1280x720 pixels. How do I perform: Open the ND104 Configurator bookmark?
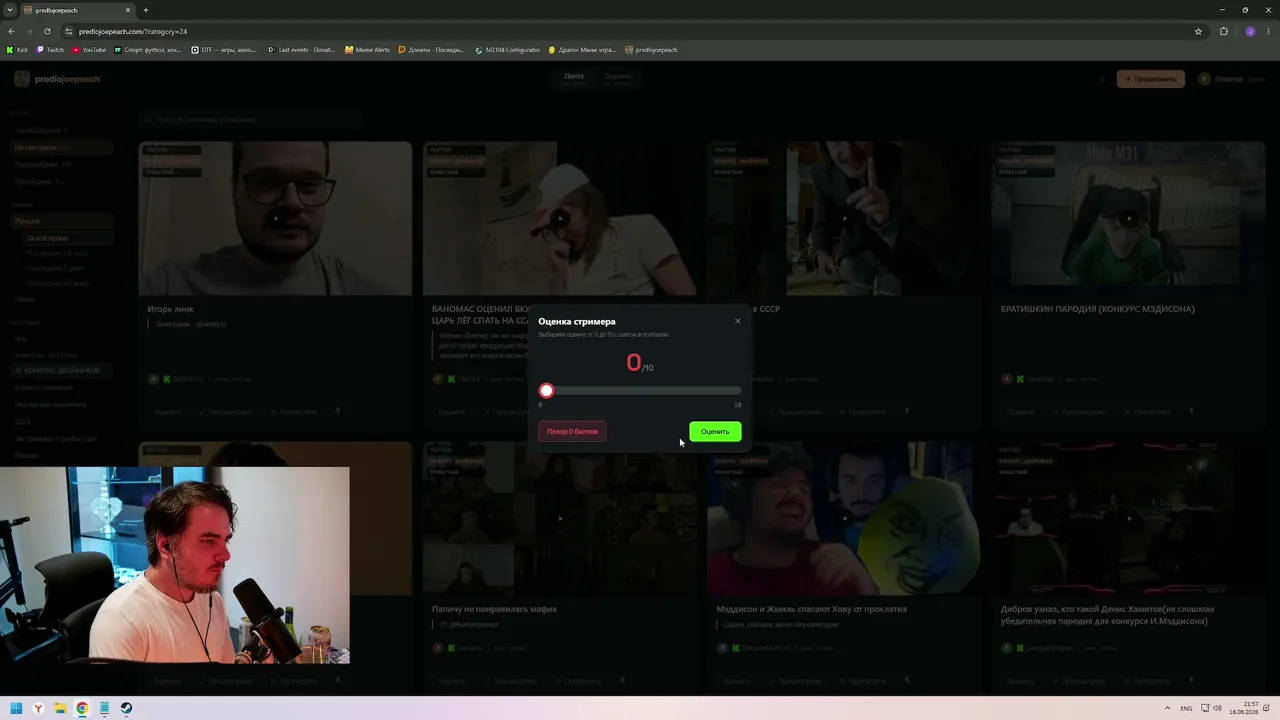pos(508,50)
